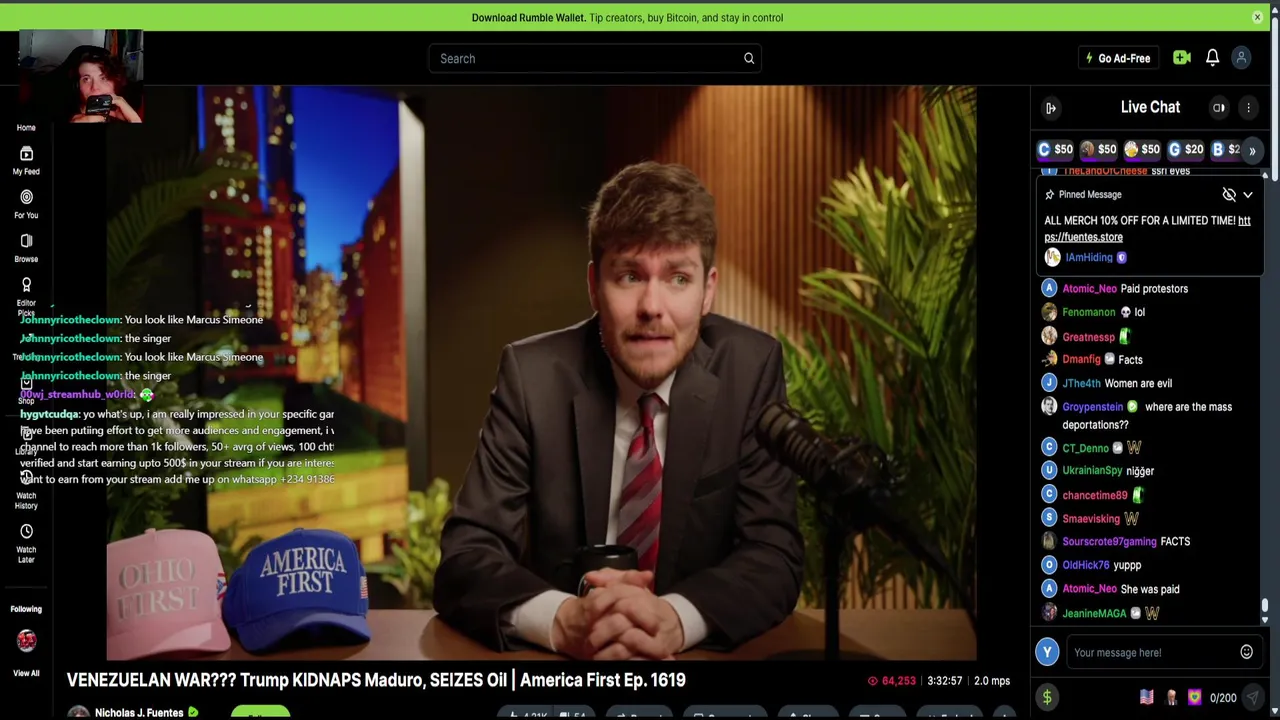The image size is (1280, 720).
Task: Toggle the chat pop-out layout icon
Action: pos(1219,108)
